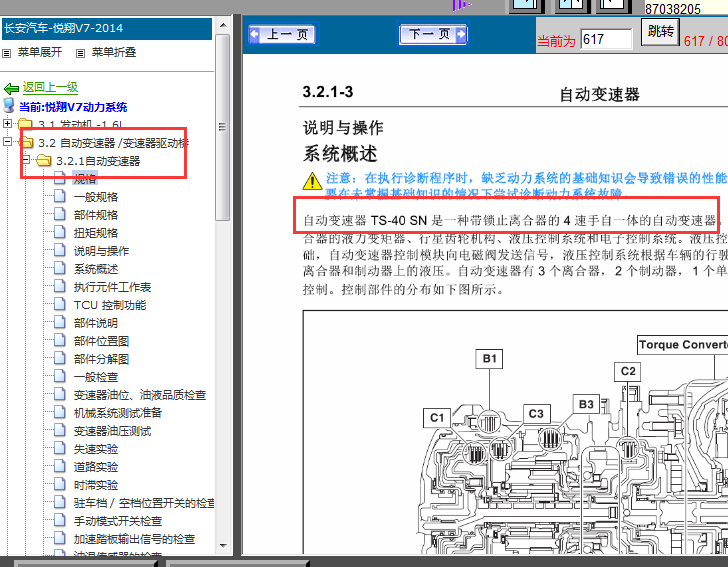Viewport: 728px width, 567px height.
Task: Click page icon beside TCU 控制功能
Action: (x=60, y=304)
